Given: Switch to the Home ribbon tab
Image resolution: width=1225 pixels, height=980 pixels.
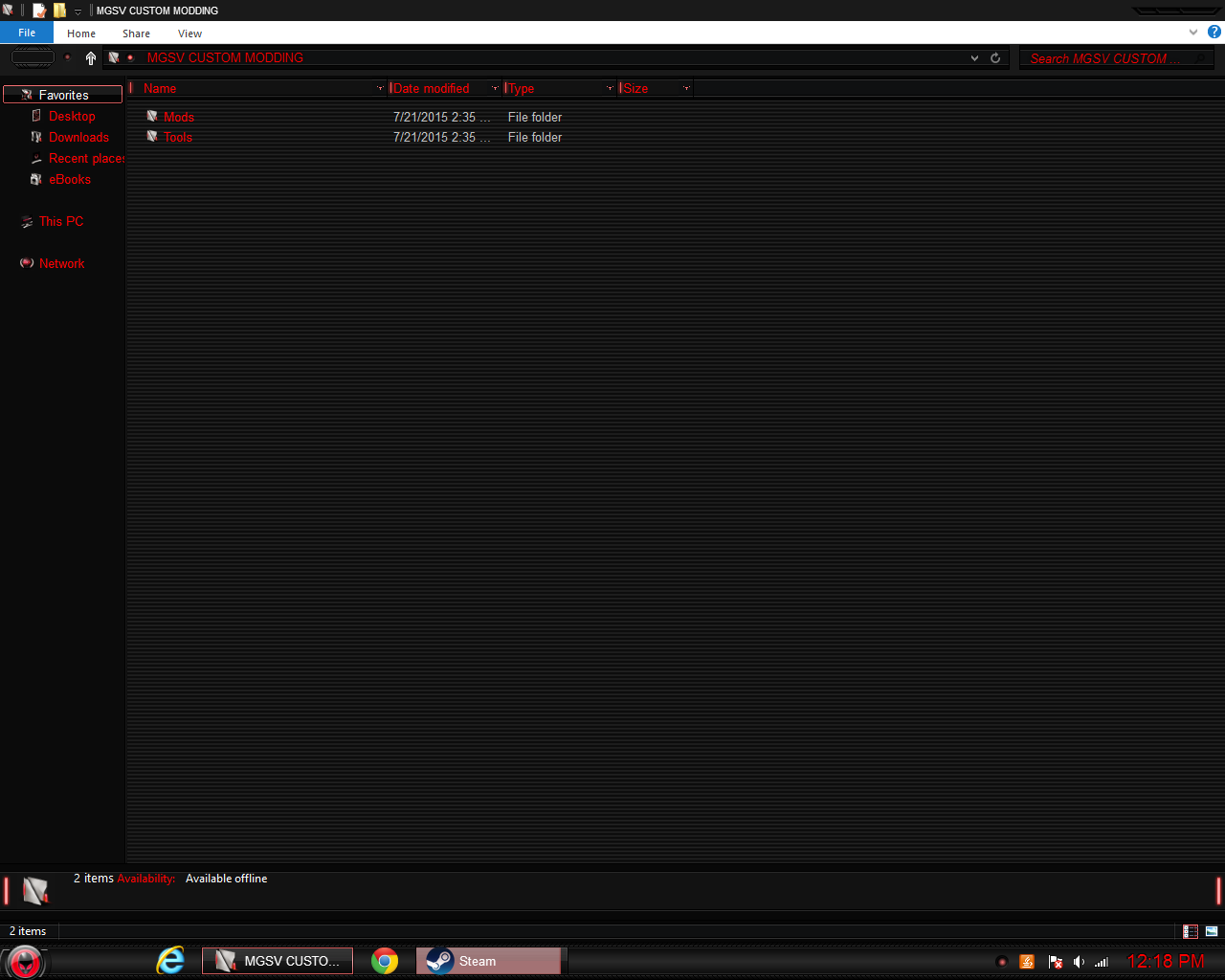Looking at the screenshot, I should [81, 33].
